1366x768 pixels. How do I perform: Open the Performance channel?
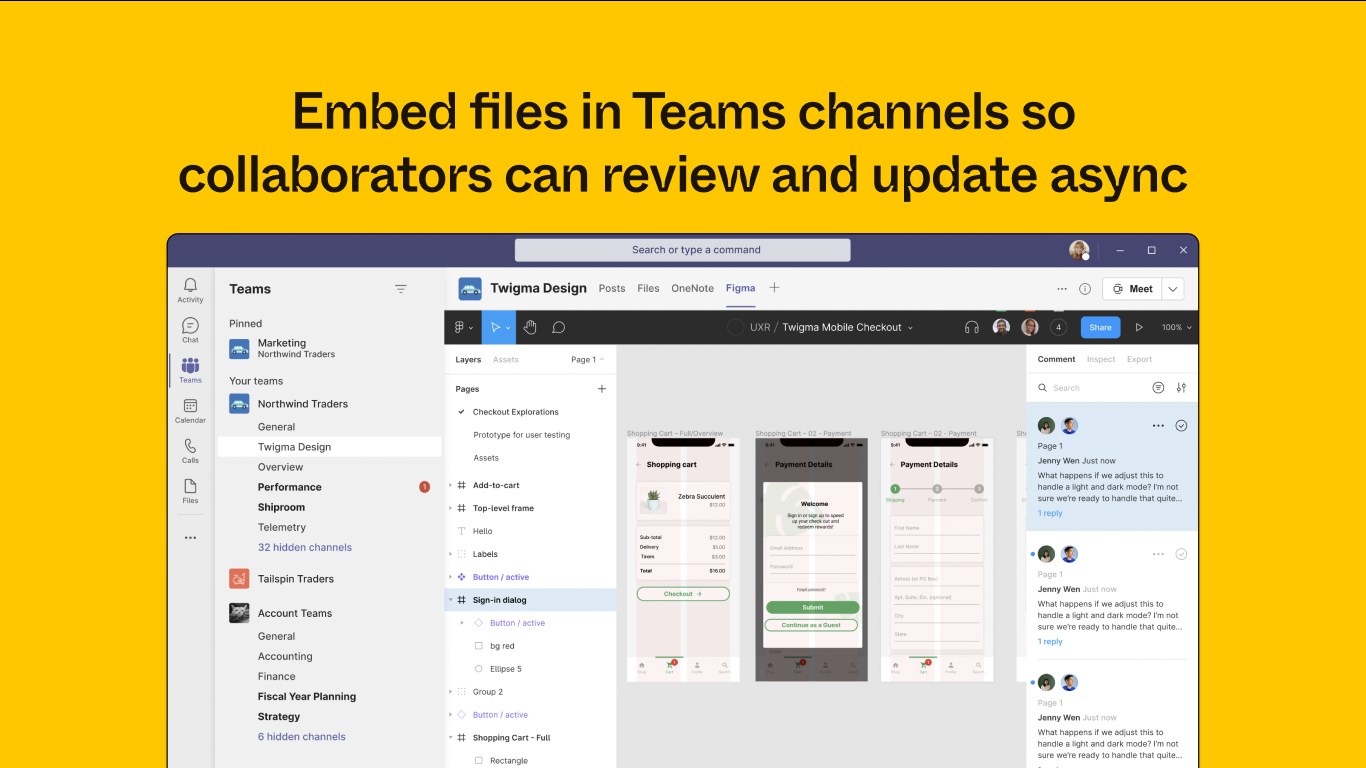[x=290, y=487]
